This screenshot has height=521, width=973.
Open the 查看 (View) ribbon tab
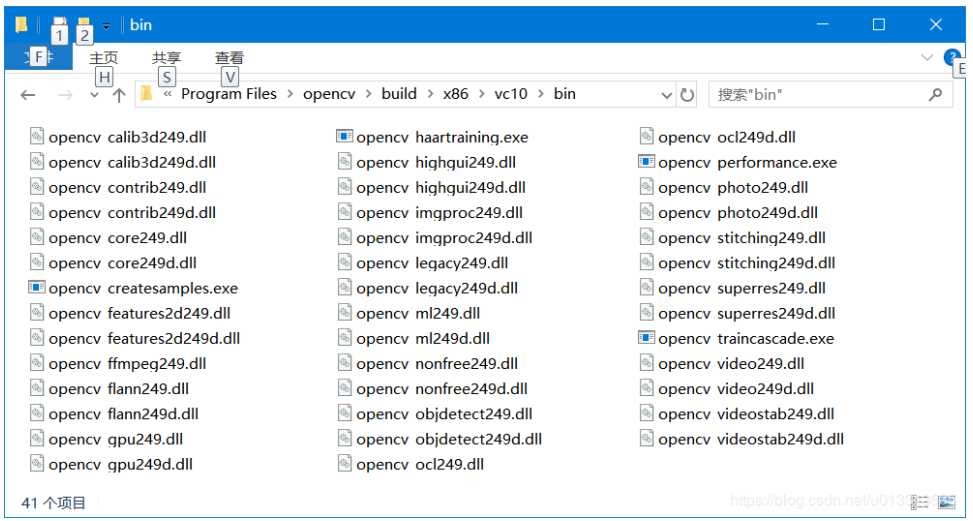230,58
